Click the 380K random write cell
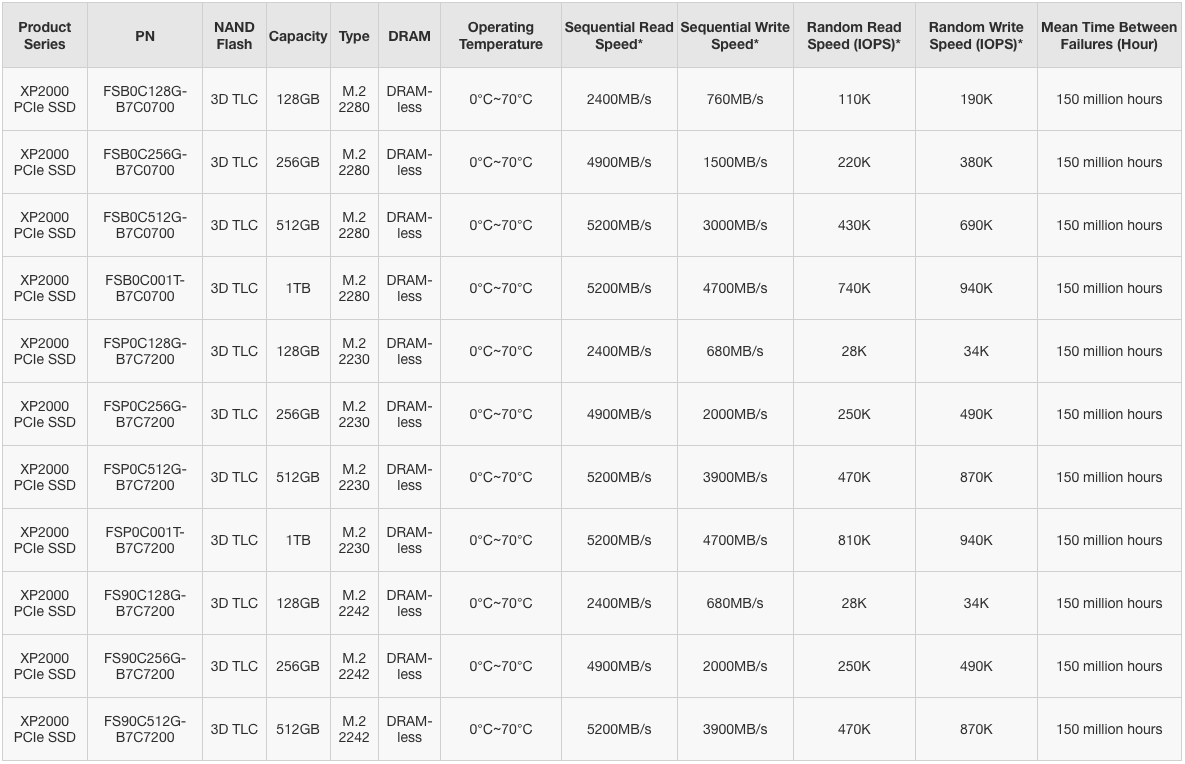The width and height of the screenshot is (1185, 764). pos(976,162)
